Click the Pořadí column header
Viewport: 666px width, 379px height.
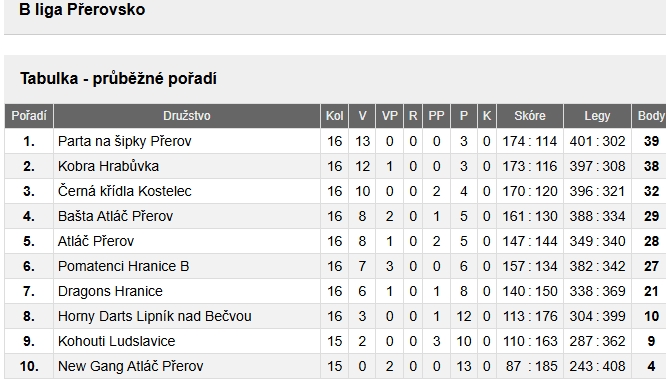(29, 116)
